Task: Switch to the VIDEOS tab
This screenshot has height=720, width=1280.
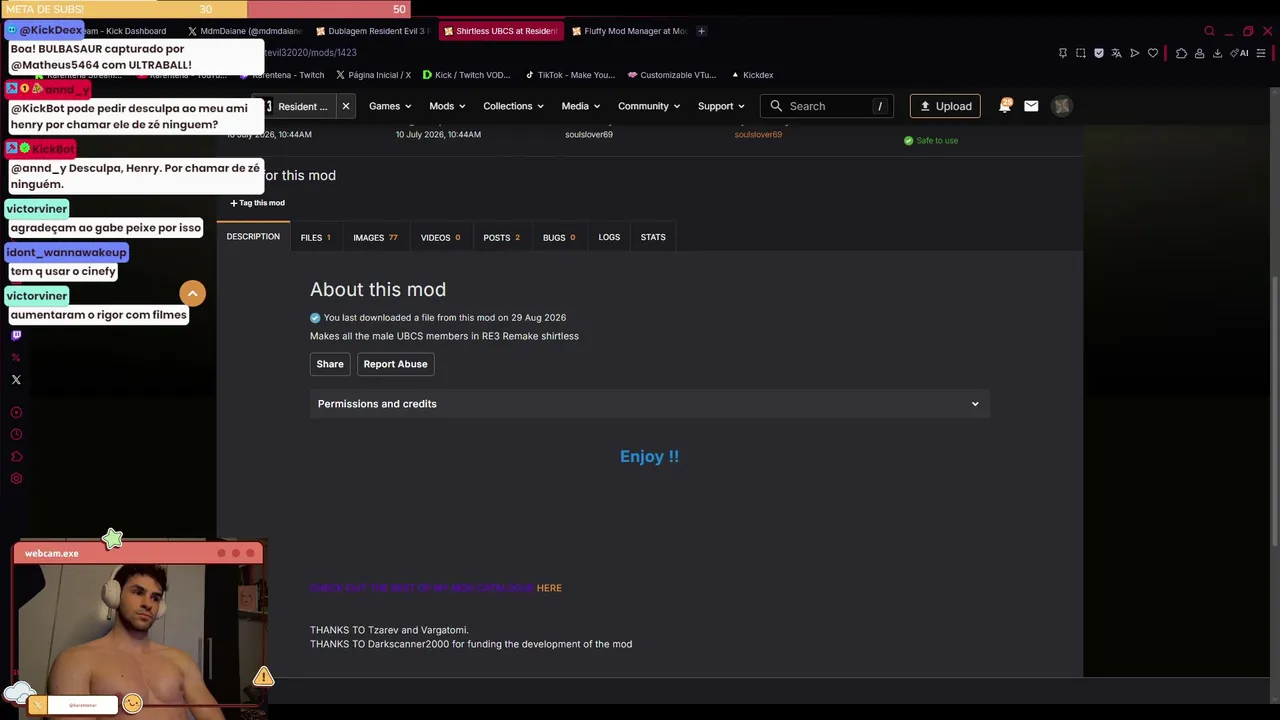Action: pyautogui.click(x=440, y=237)
